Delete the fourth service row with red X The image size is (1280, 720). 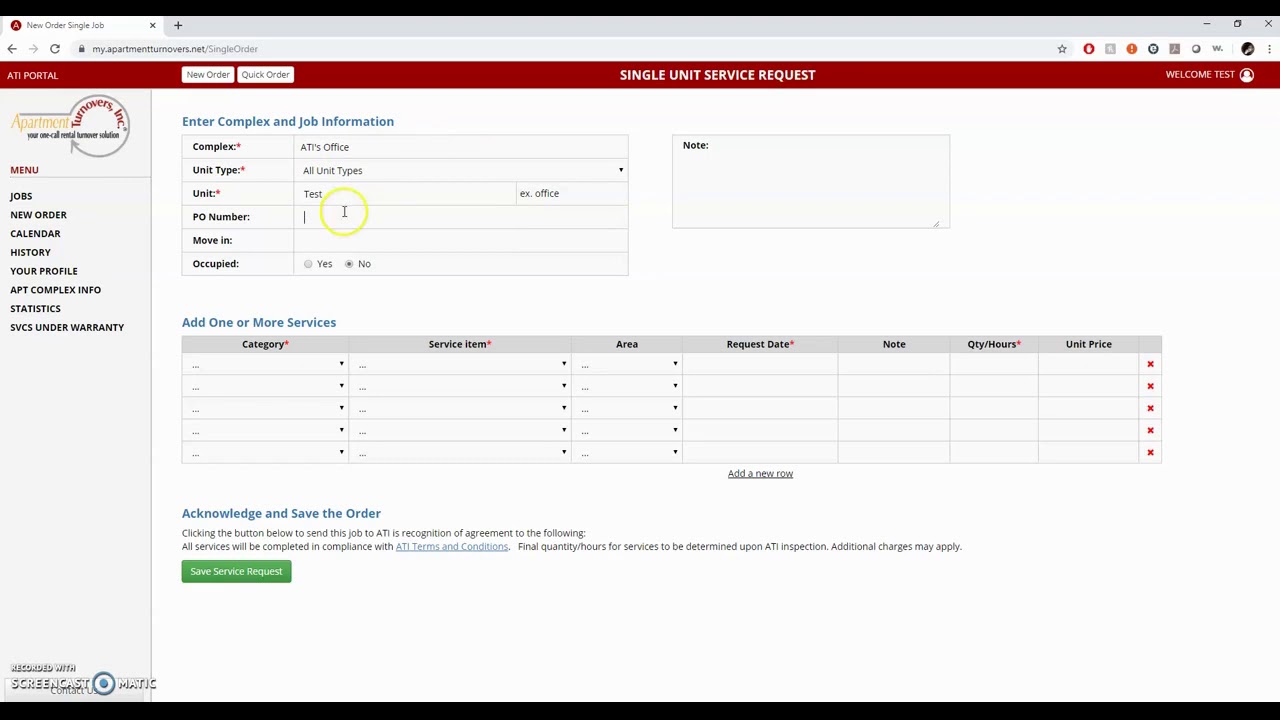[1150, 430]
